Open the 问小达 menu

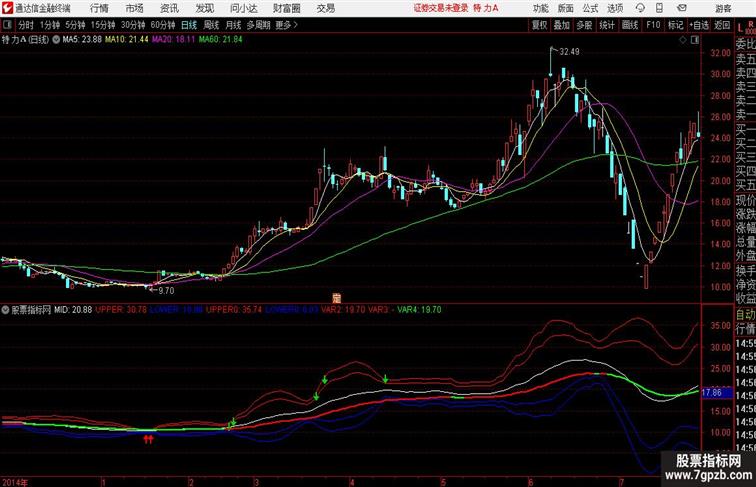click(x=243, y=8)
